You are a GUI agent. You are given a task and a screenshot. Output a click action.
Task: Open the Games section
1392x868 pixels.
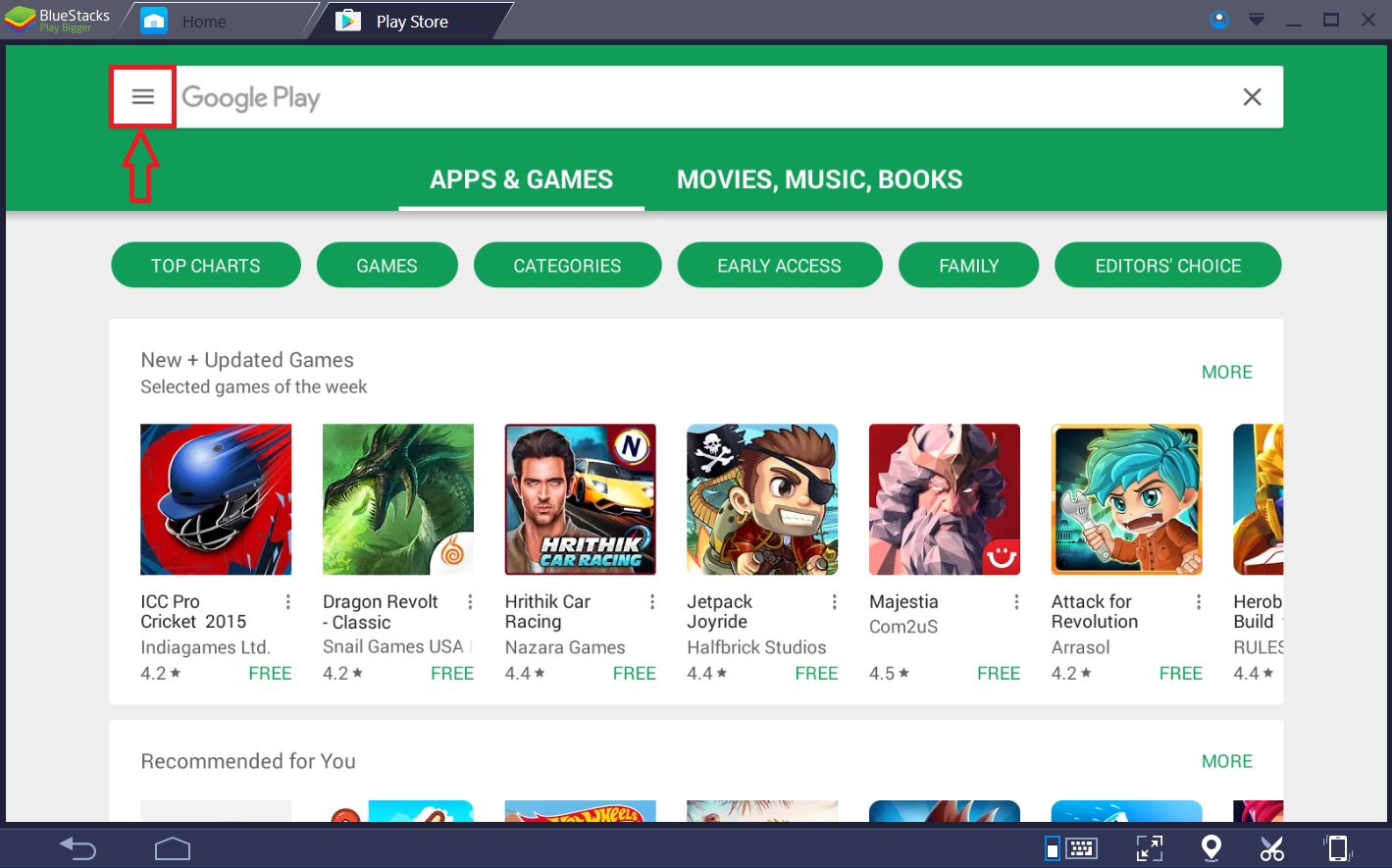[x=387, y=265]
